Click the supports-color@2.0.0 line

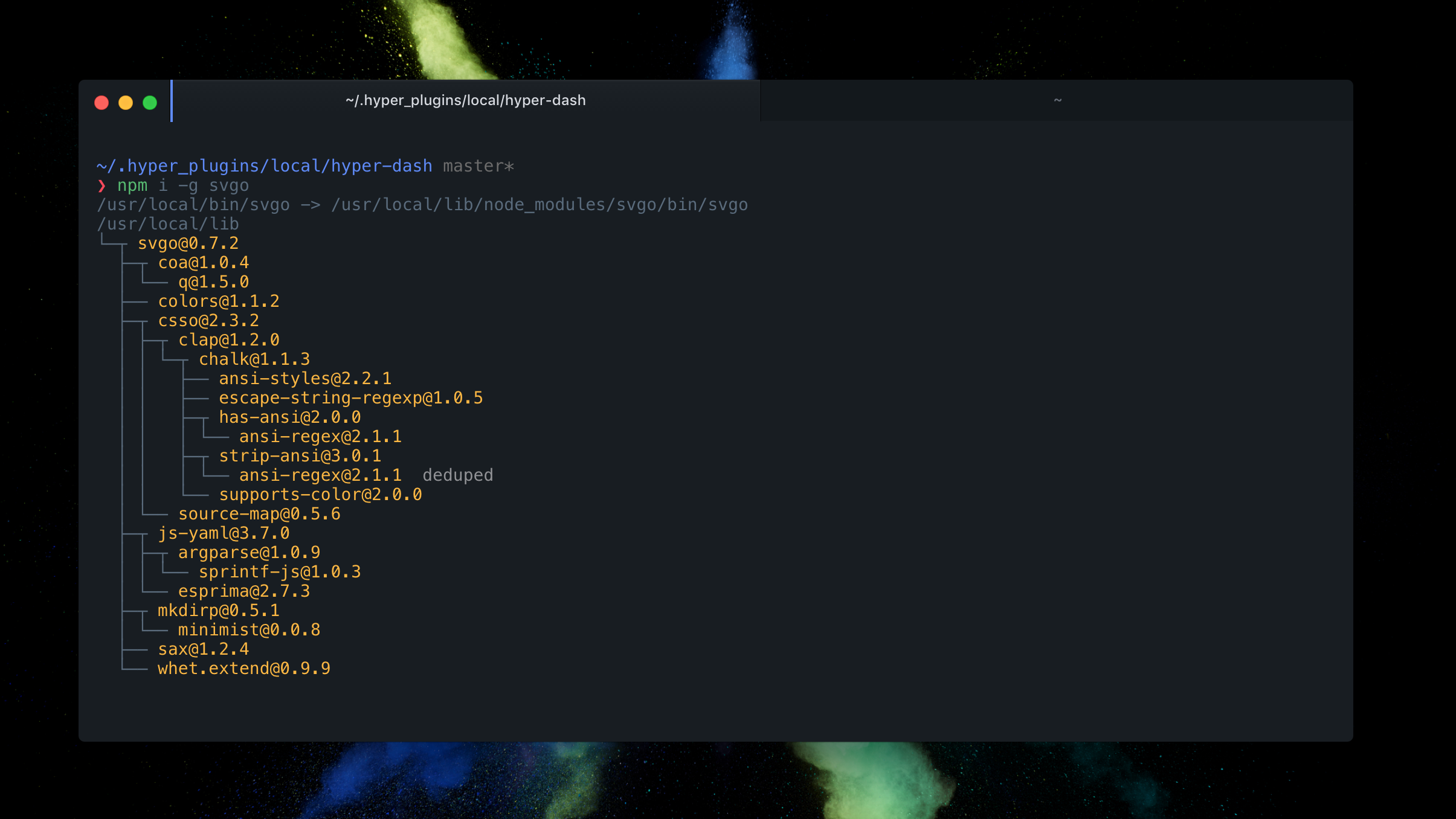(320, 495)
